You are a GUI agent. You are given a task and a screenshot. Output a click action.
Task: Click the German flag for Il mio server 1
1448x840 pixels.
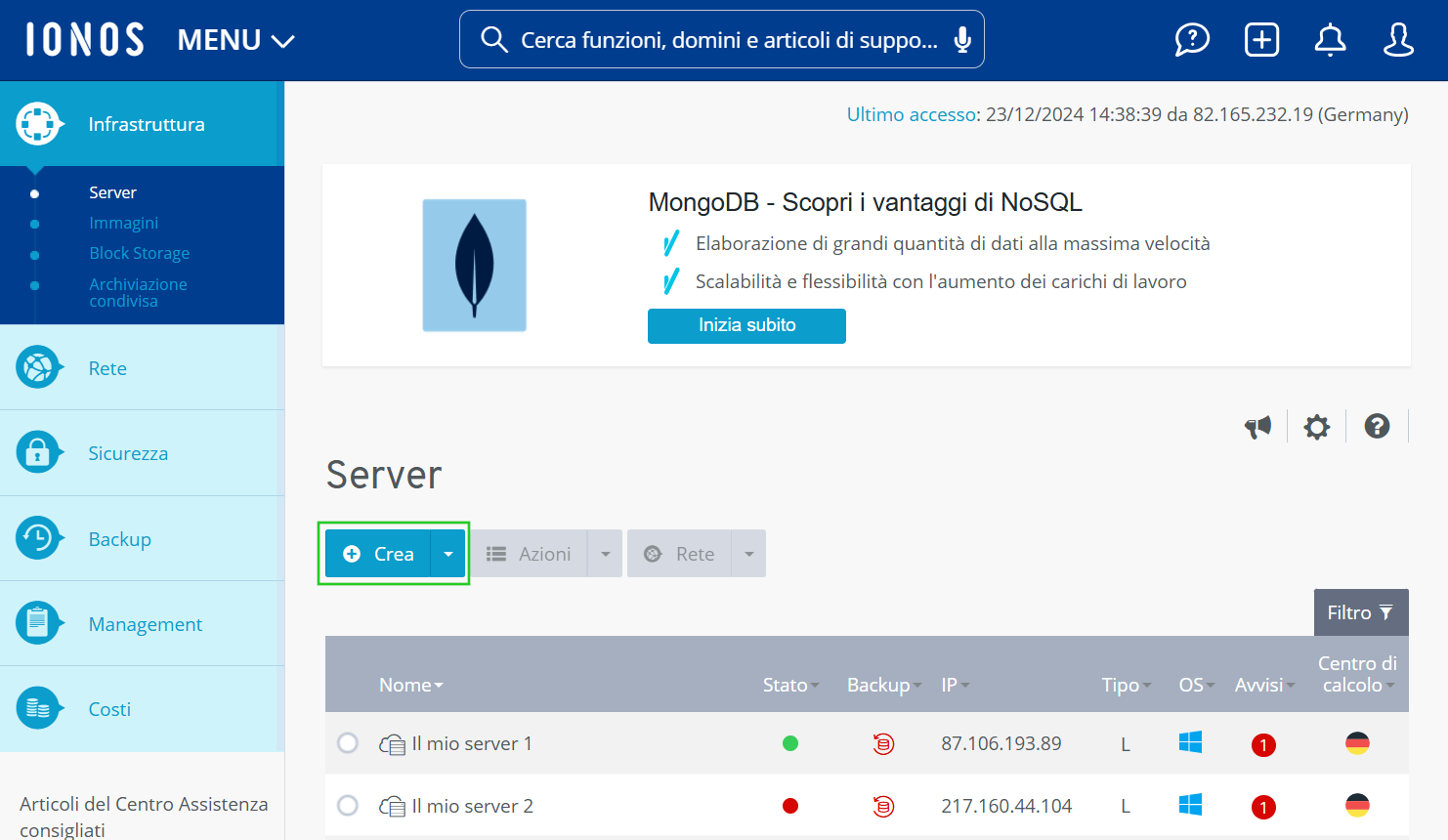tap(1357, 743)
